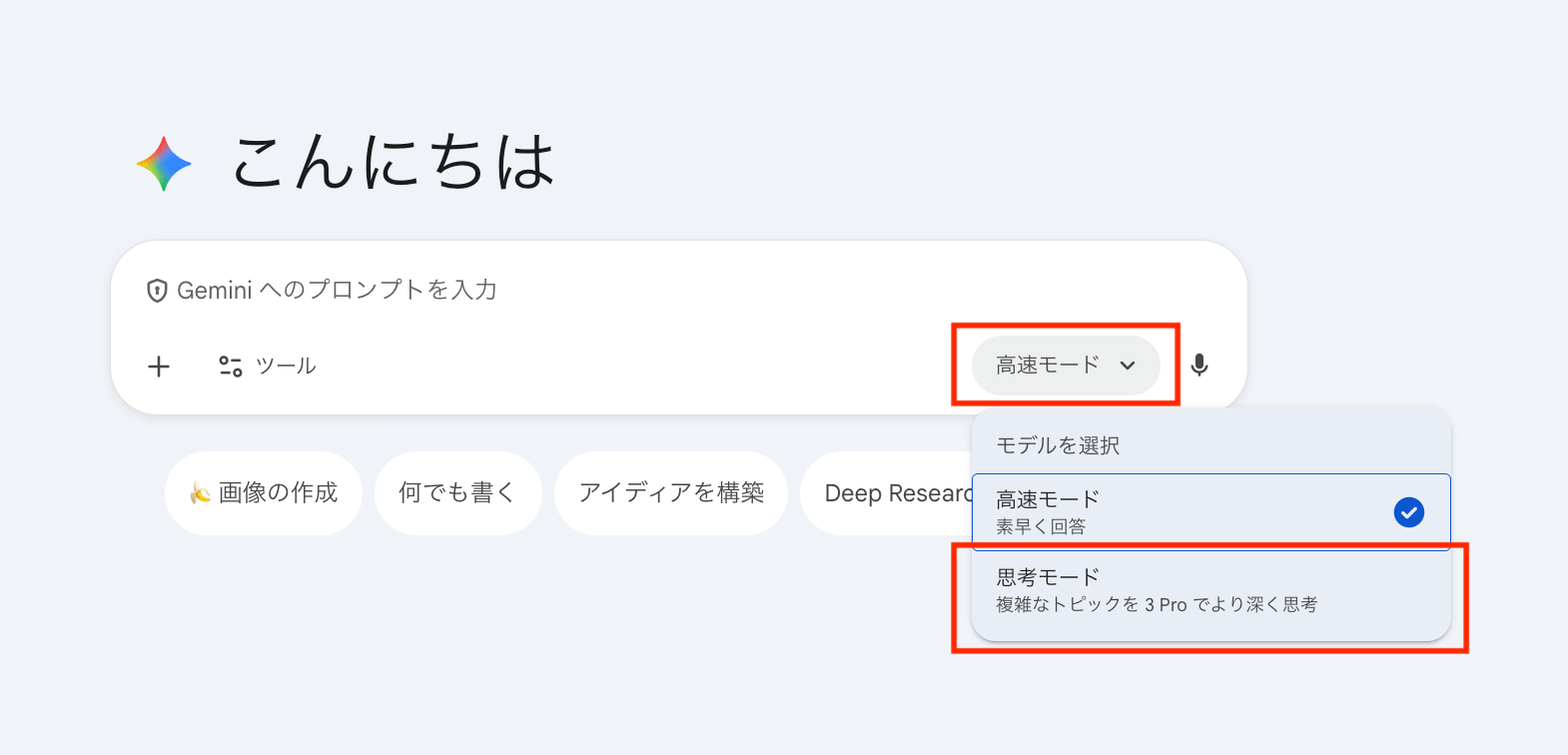The height and width of the screenshot is (755, 1568).
Task: Select モデルを選択 header in the menu
Action: pyautogui.click(x=1061, y=445)
